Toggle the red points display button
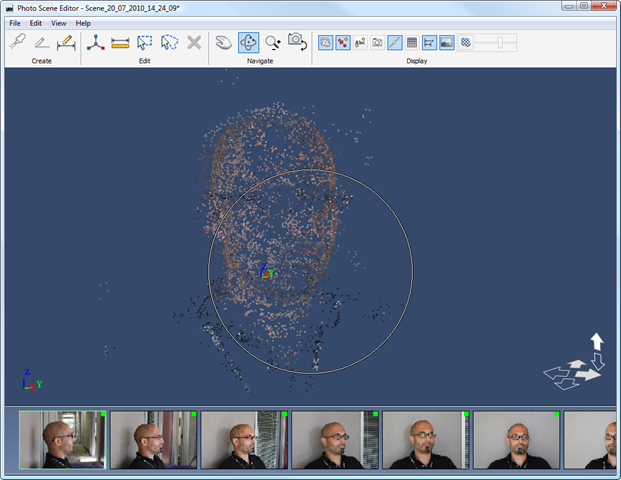This screenshot has width=621, height=480. (343, 43)
